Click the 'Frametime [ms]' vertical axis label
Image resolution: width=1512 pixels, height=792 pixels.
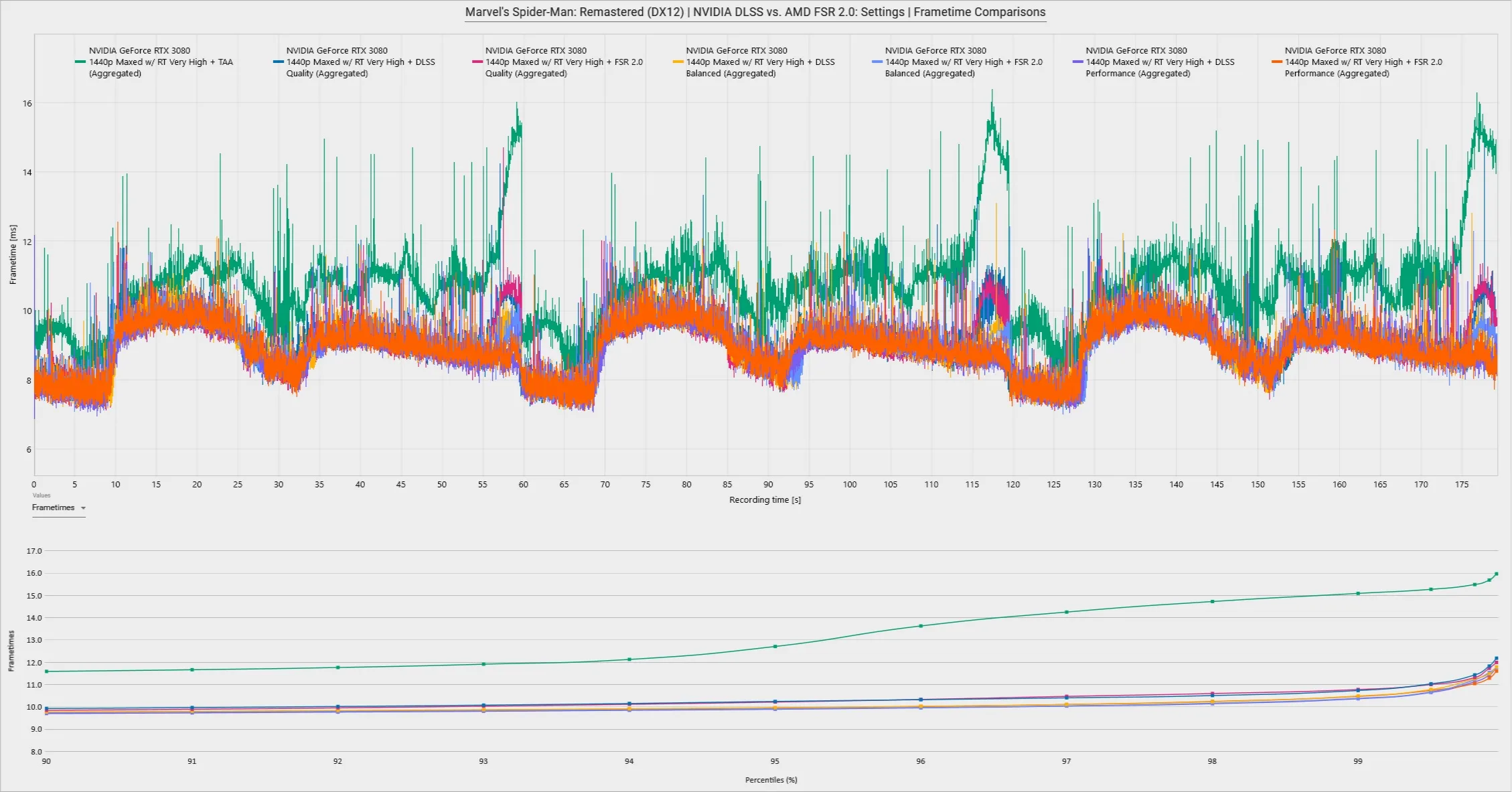click(13, 254)
